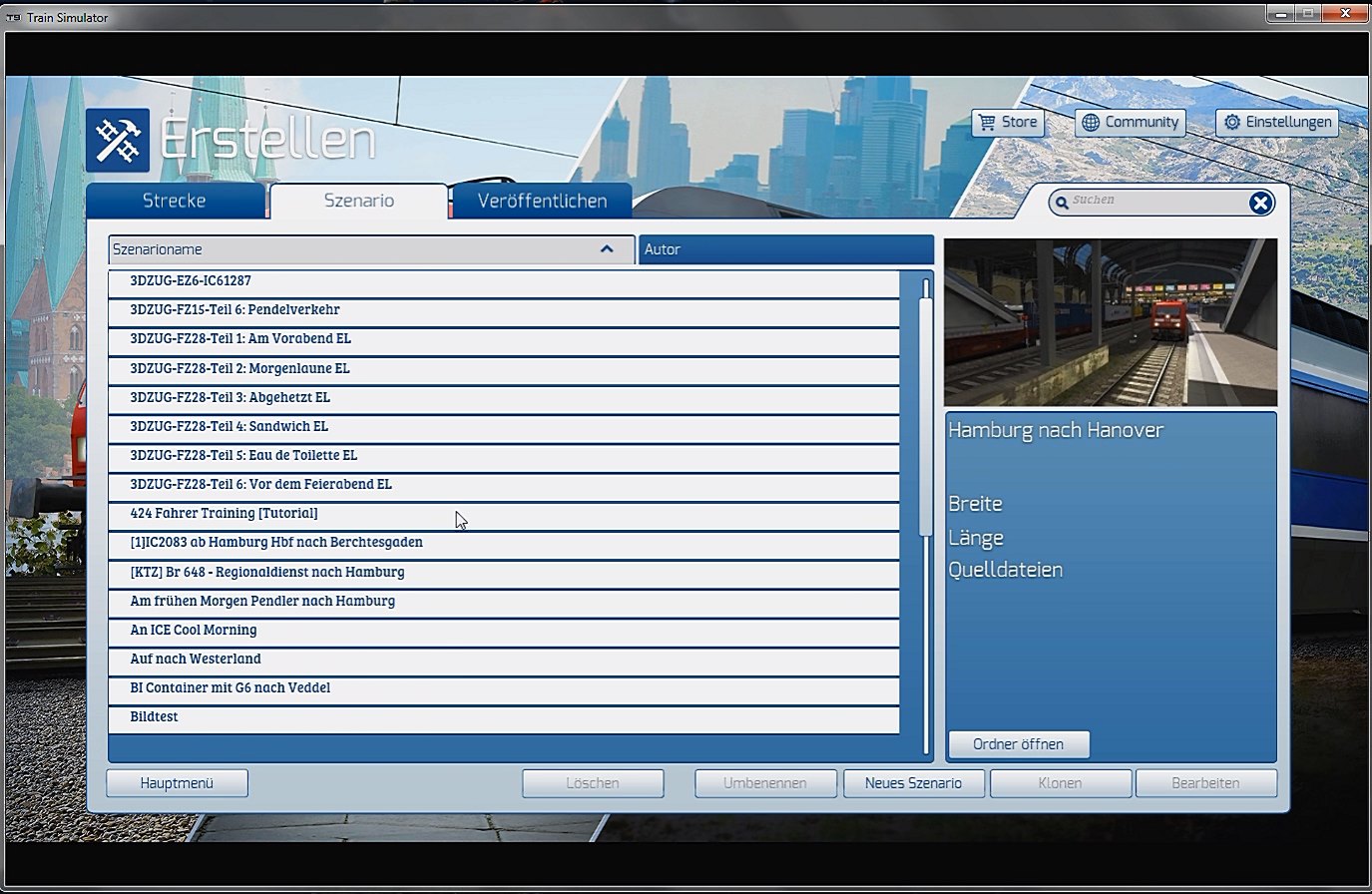The height and width of the screenshot is (894, 1372).
Task: Click the shopping cart Store icon
Action: [987, 122]
